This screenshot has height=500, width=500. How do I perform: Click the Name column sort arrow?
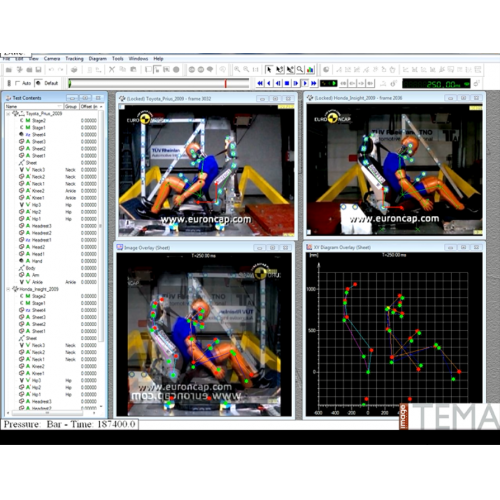pyautogui.click(x=60, y=106)
